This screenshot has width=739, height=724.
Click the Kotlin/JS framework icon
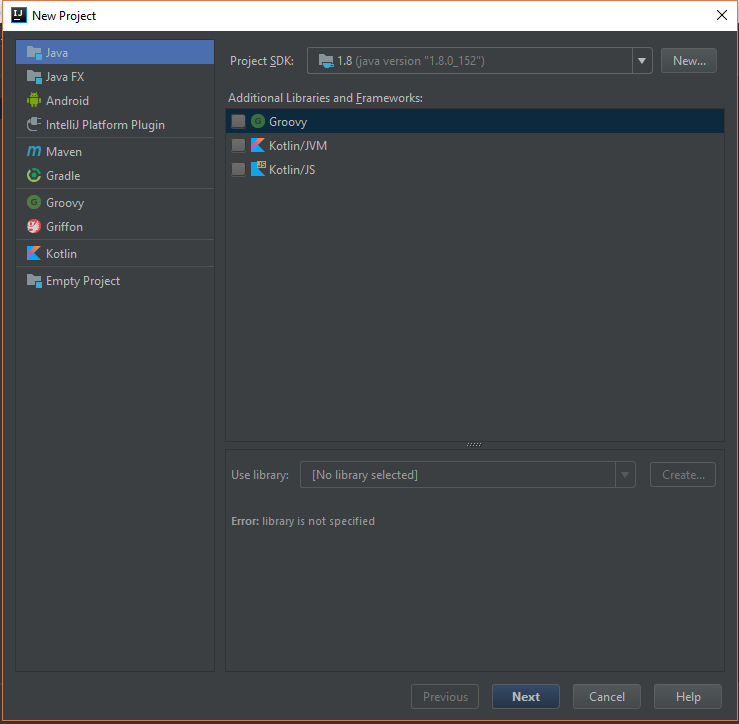(258, 169)
